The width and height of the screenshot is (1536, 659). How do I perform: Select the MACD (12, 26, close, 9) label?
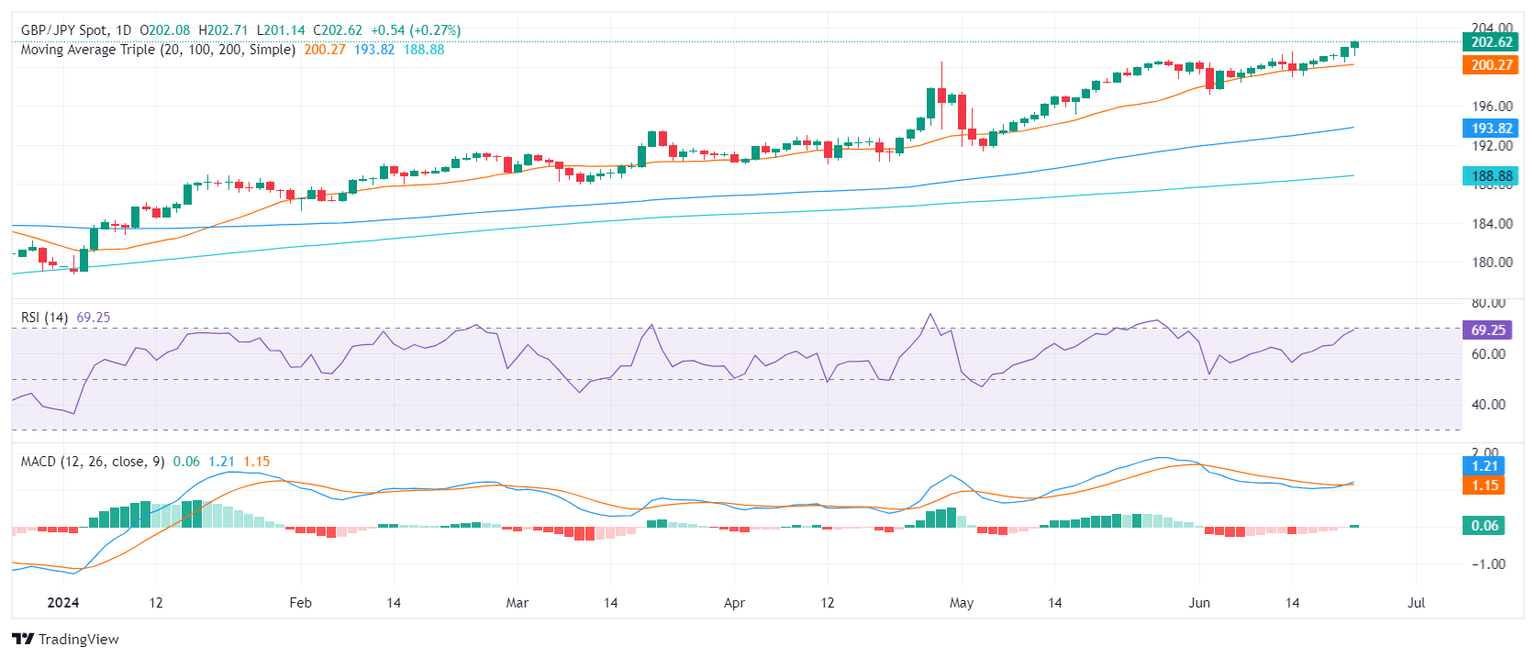pos(93,461)
